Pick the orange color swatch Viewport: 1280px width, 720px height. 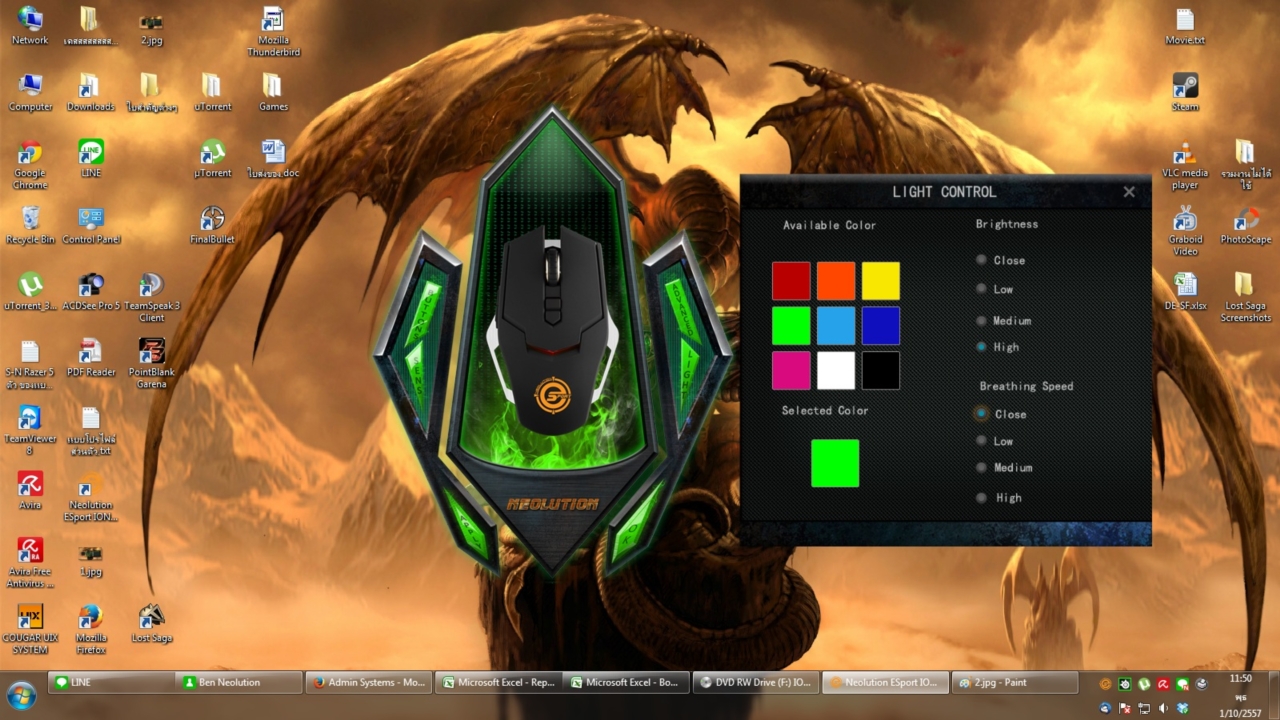(836, 281)
